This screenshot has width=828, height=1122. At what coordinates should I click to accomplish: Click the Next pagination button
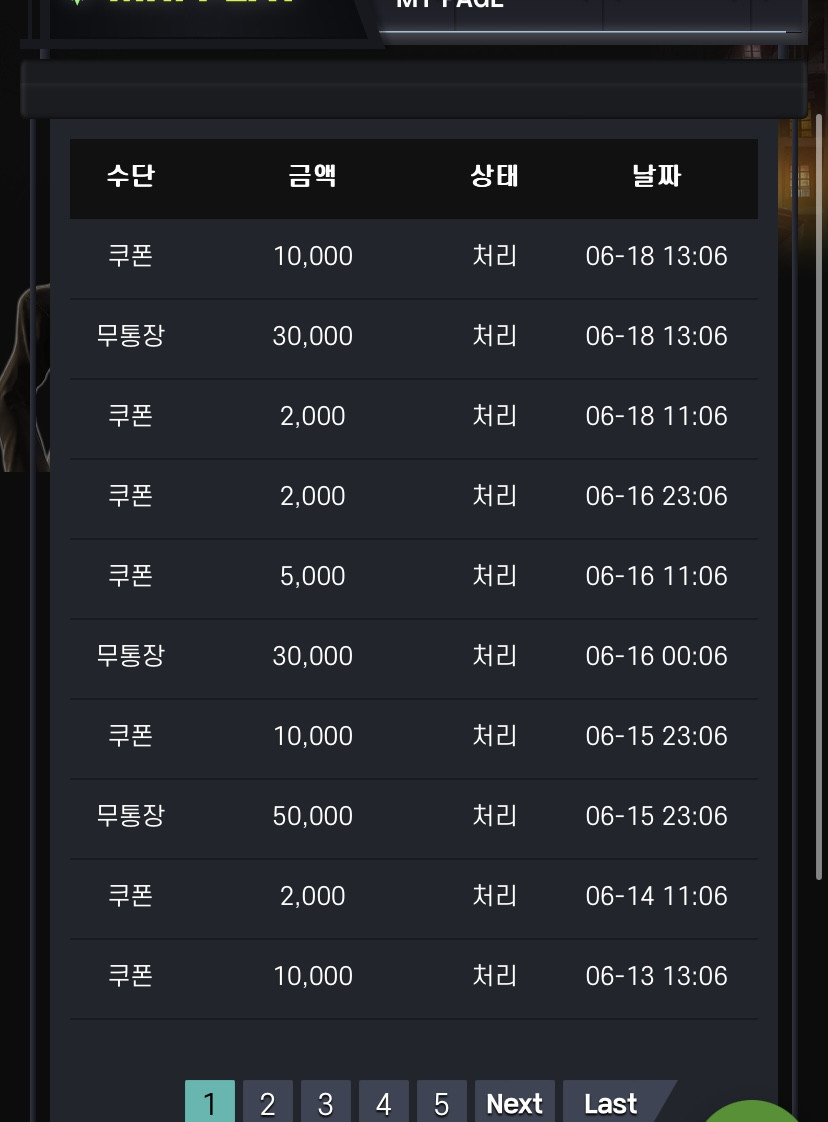click(x=515, y=1102)
